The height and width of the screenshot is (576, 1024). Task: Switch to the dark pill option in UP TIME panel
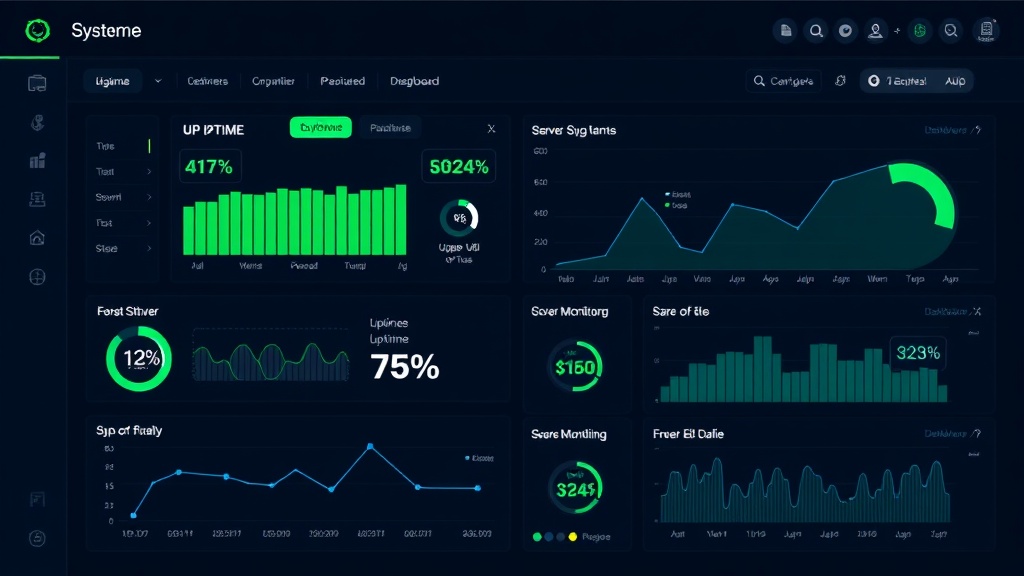tap(389, 128)
